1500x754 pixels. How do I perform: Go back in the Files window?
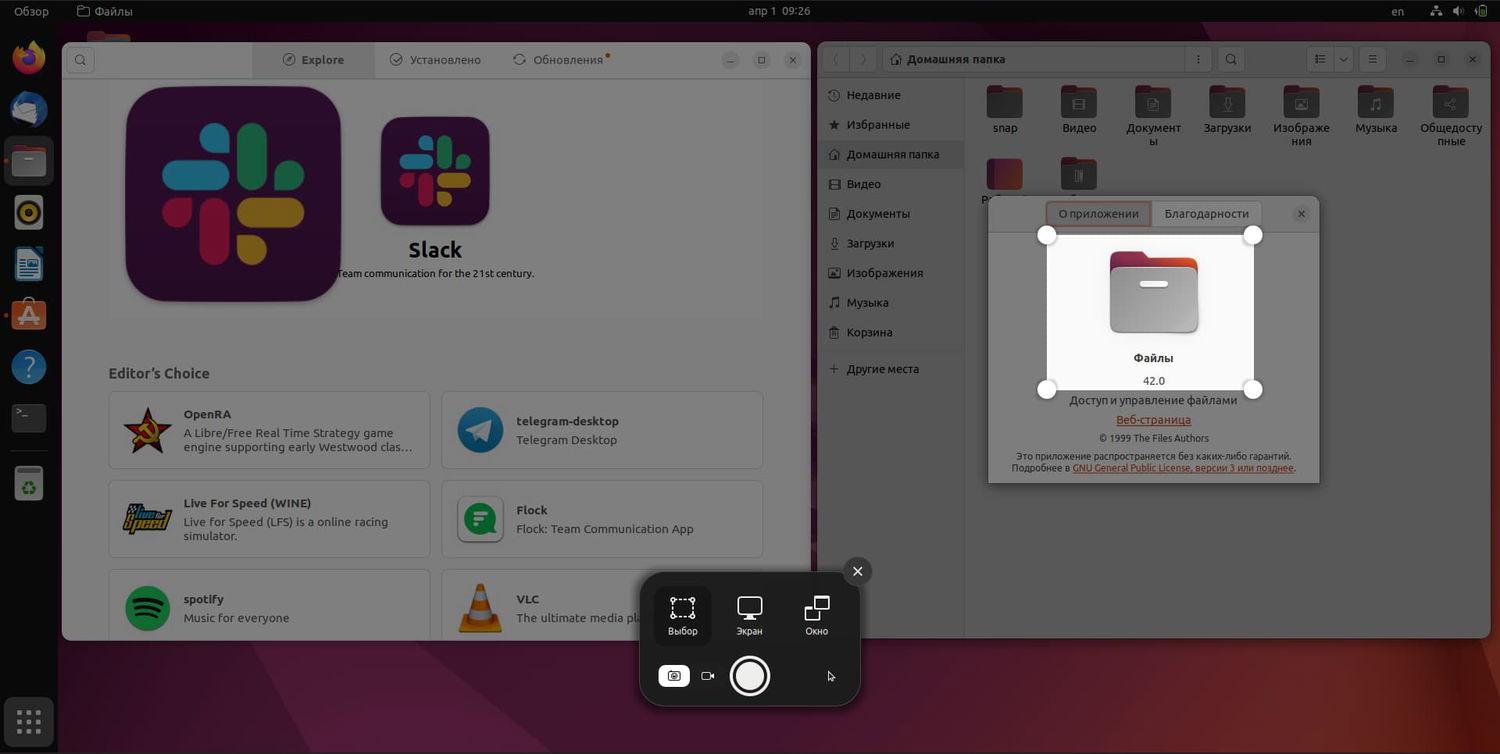(x=836, y=60)
